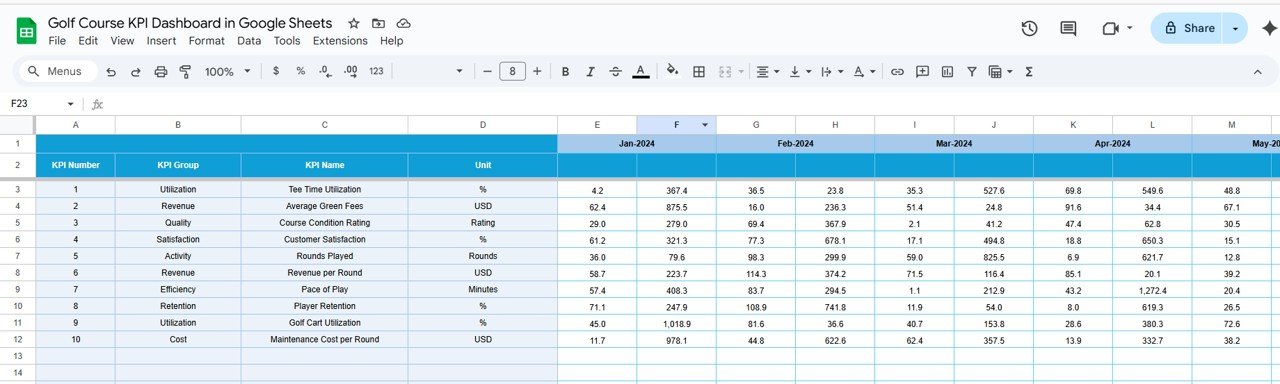Open the Share options dropdown arrow
The width and height of the screenshot is (1280, 384).
pyautogui.click(x=1236, y=29)
